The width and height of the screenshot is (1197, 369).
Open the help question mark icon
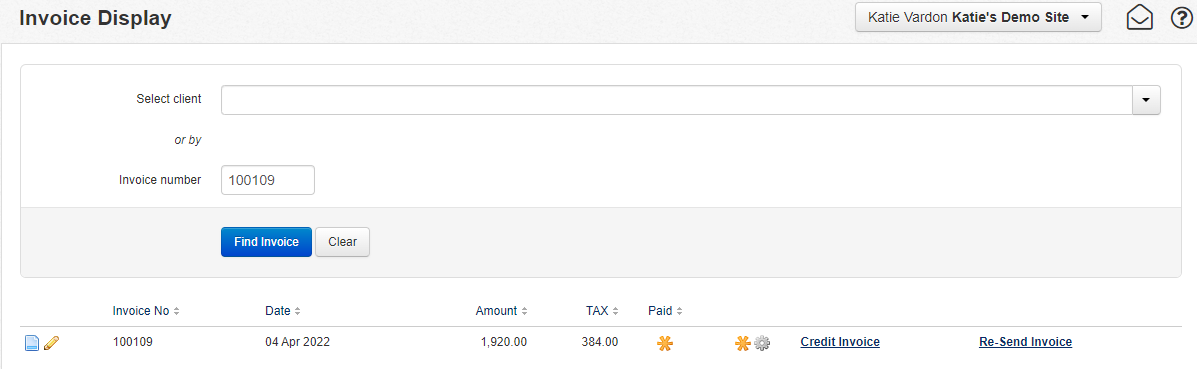[1181, 18]
